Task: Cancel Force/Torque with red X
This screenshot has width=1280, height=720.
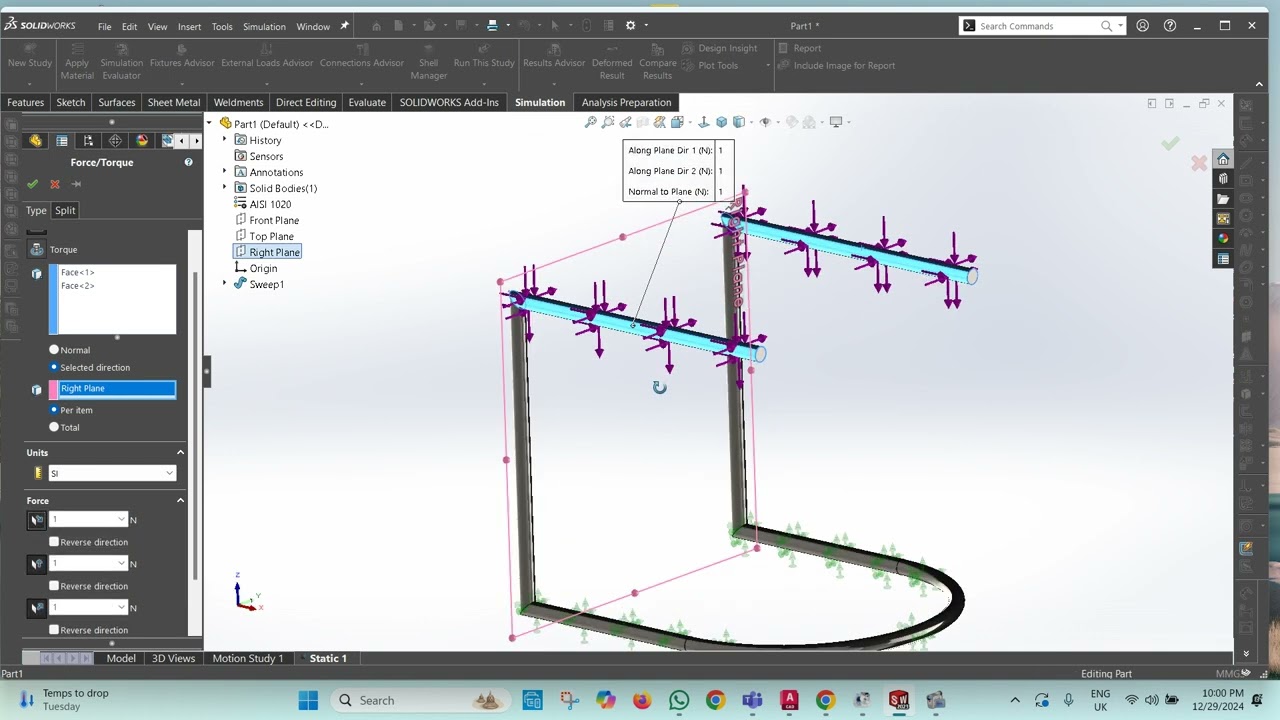Action: click(55, 184)
